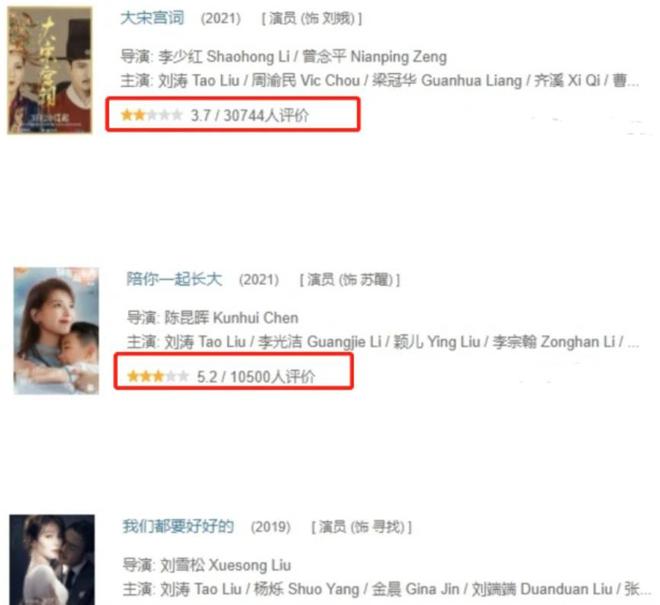The height and width of the screenshot is (605, 660).
Task: Open the 陪你一起长大 title link
Action: tap(174, 280)
